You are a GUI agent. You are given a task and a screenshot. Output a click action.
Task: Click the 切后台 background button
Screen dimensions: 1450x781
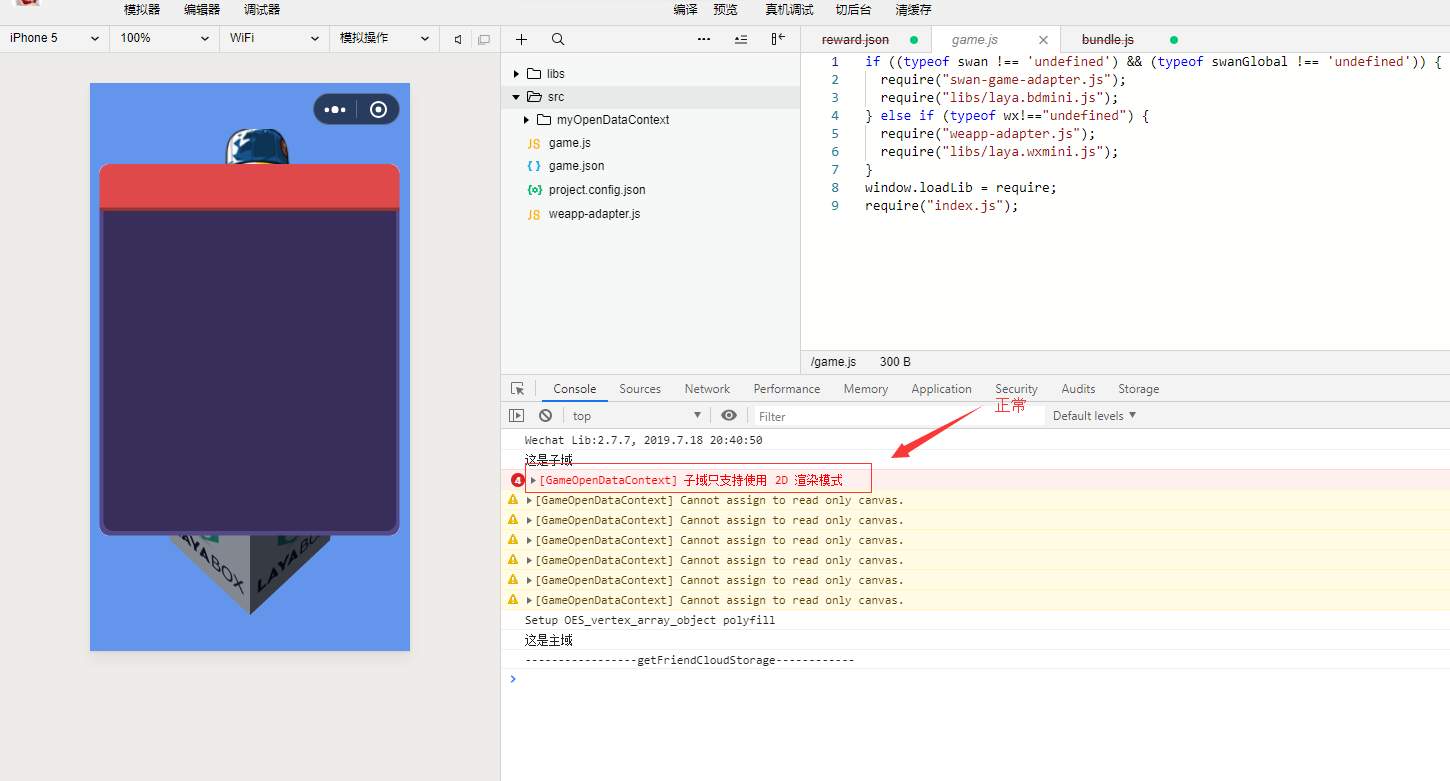[853, 10]
